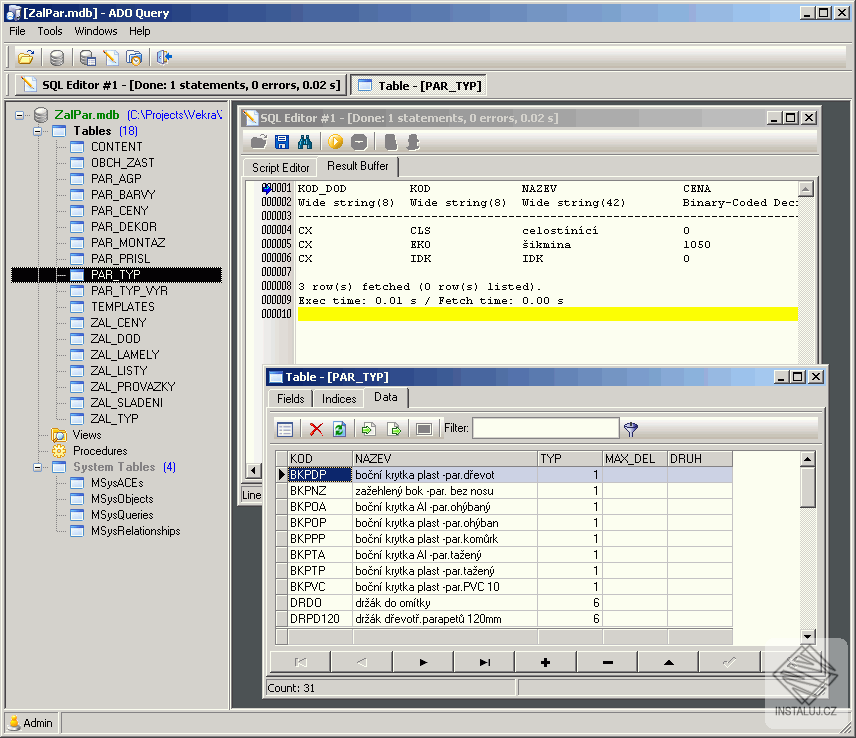Execute the query with the yellow play icon
This screenshot has height=738, width=856.
[337, 143]
